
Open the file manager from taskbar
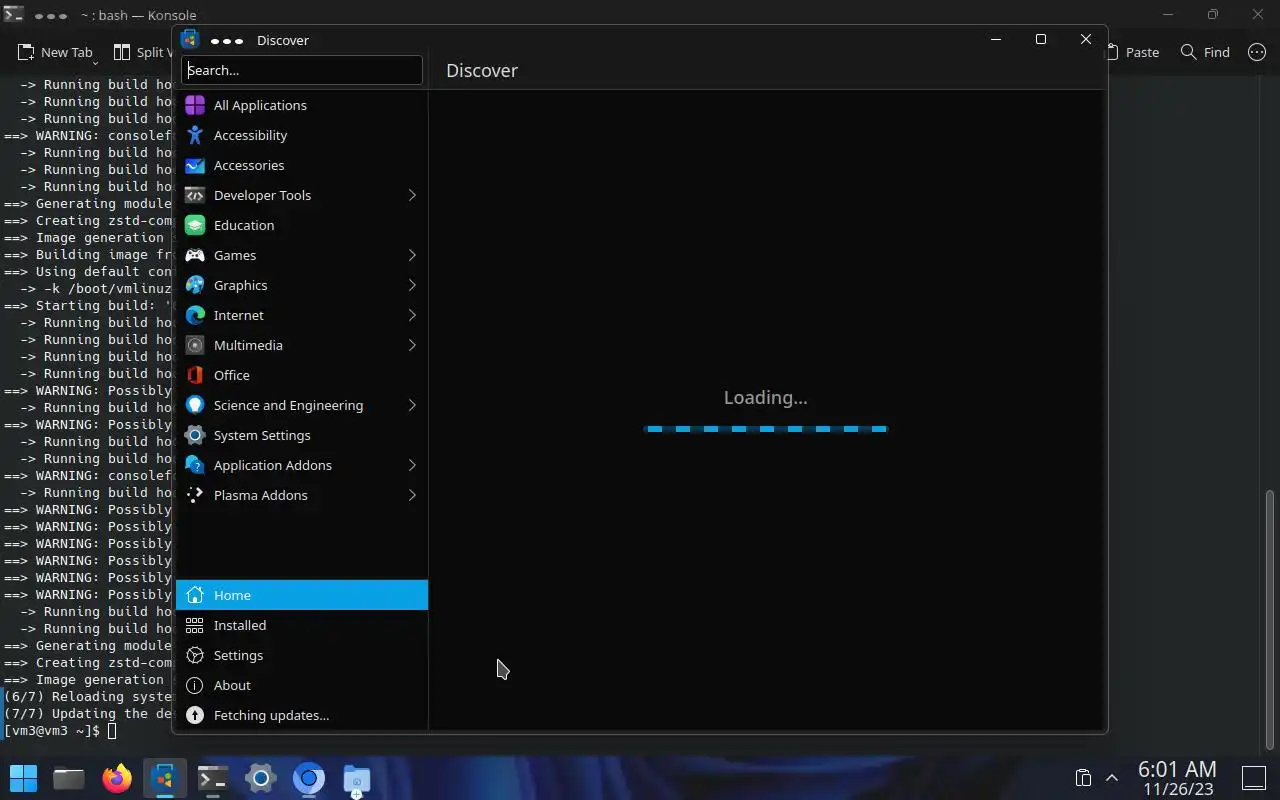pos(68,778)
